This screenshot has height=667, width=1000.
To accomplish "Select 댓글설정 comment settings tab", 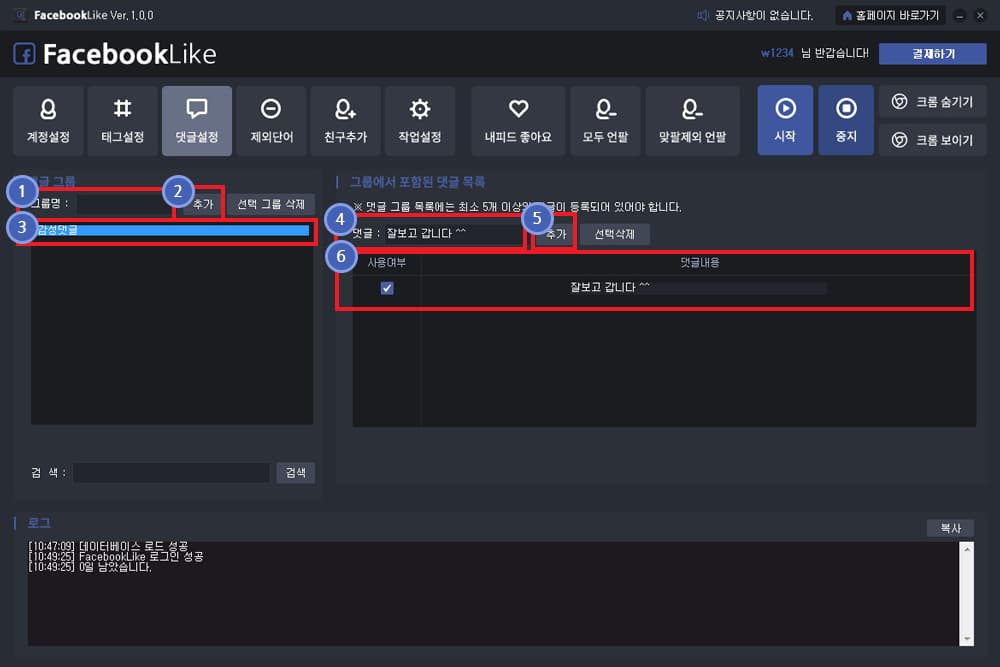I will click(197, 121).
